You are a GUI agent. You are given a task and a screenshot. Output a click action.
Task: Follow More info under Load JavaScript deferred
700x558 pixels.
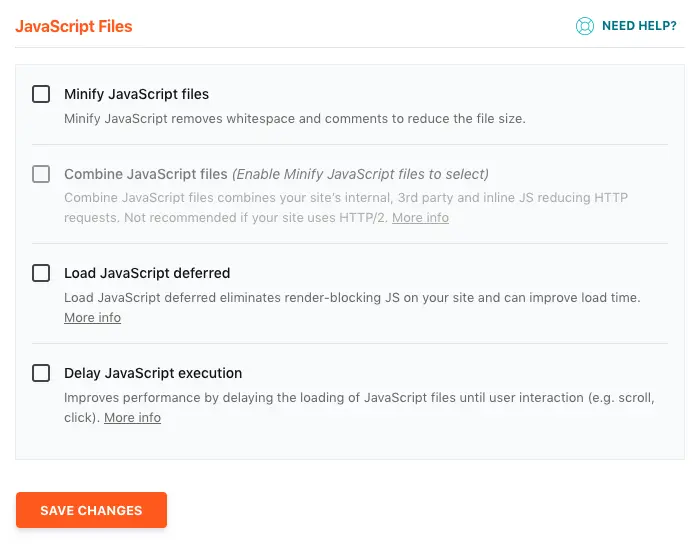pyautogui.click(x=92, y=318)
